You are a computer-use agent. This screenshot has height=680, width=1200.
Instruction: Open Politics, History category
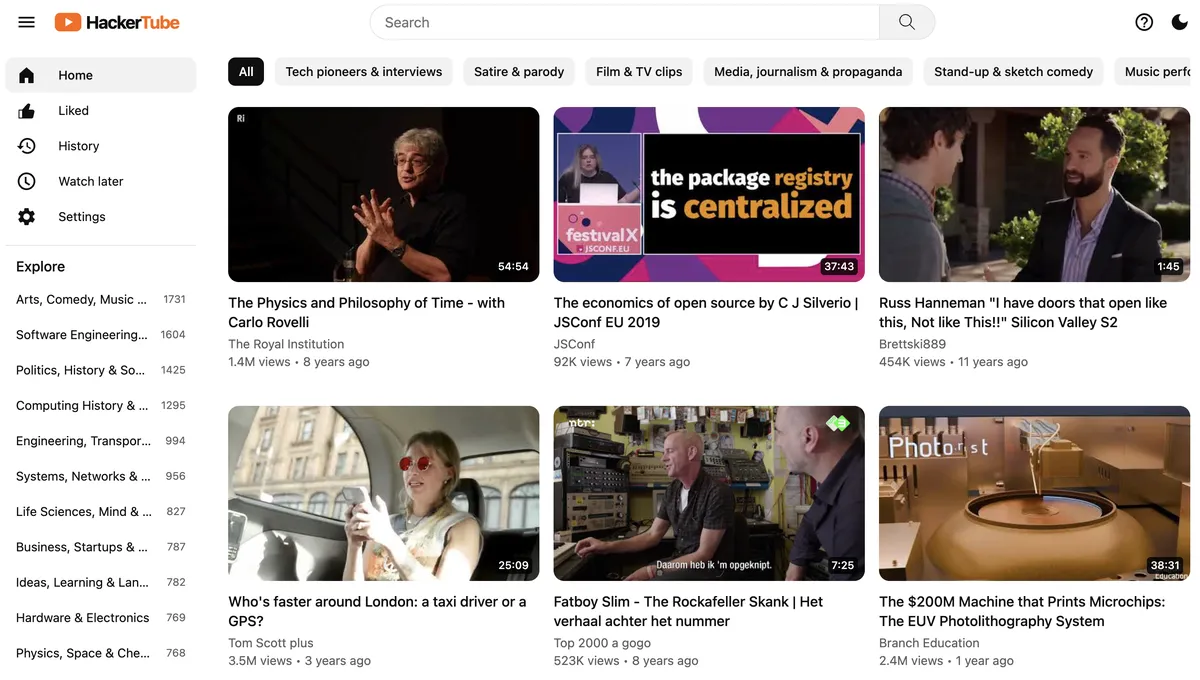coord(101,370)
